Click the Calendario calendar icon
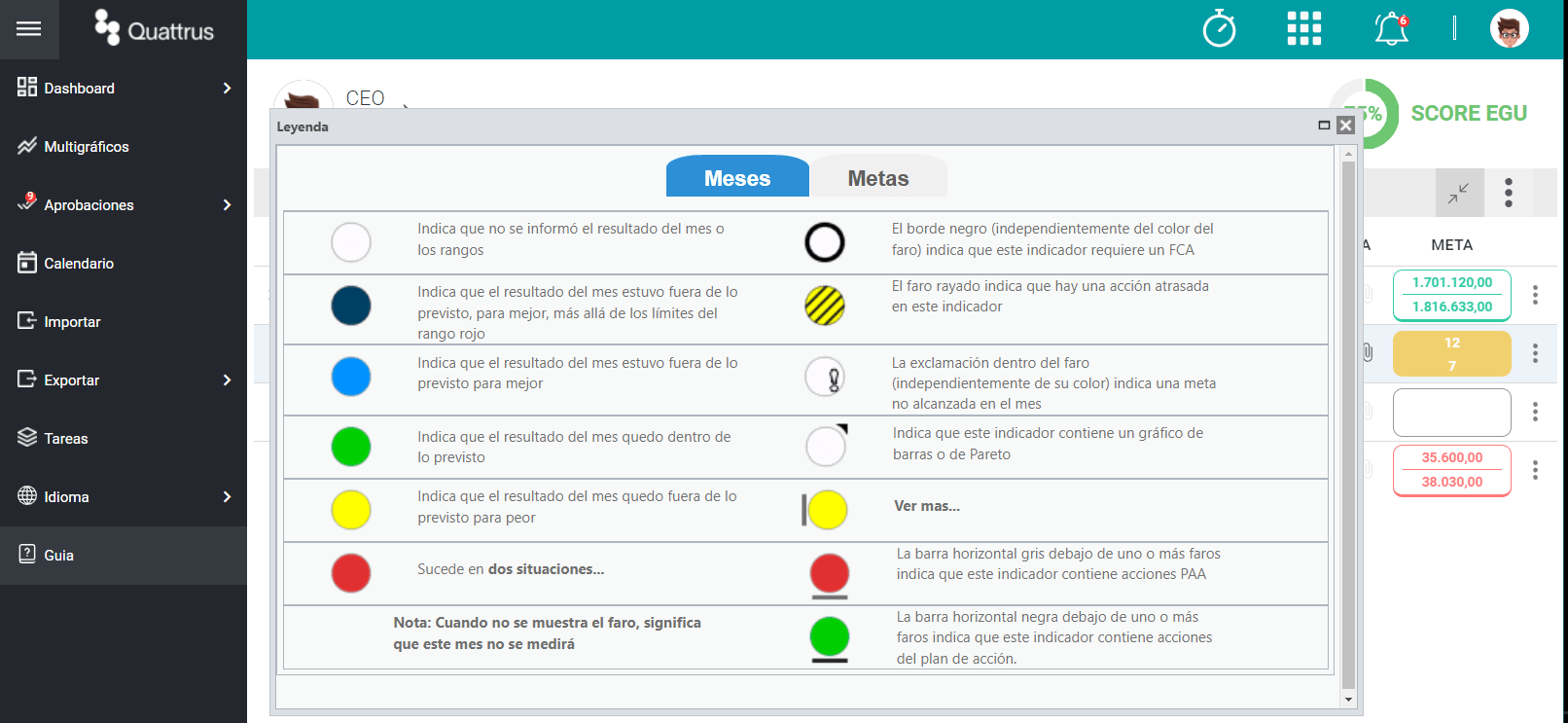 [27, 262]
